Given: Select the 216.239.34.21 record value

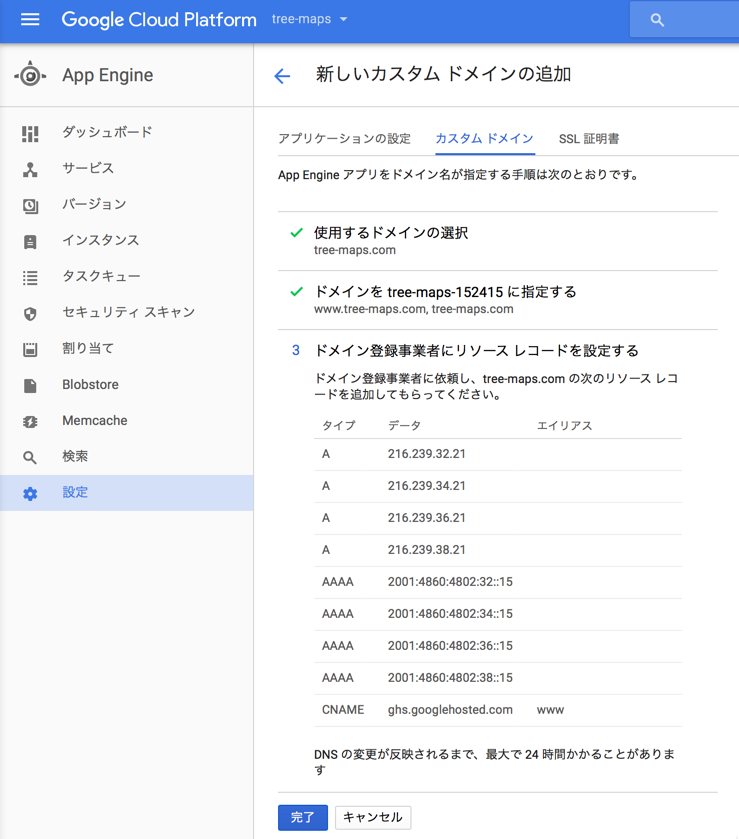Looking at the screenshot, I should (426, 486).
